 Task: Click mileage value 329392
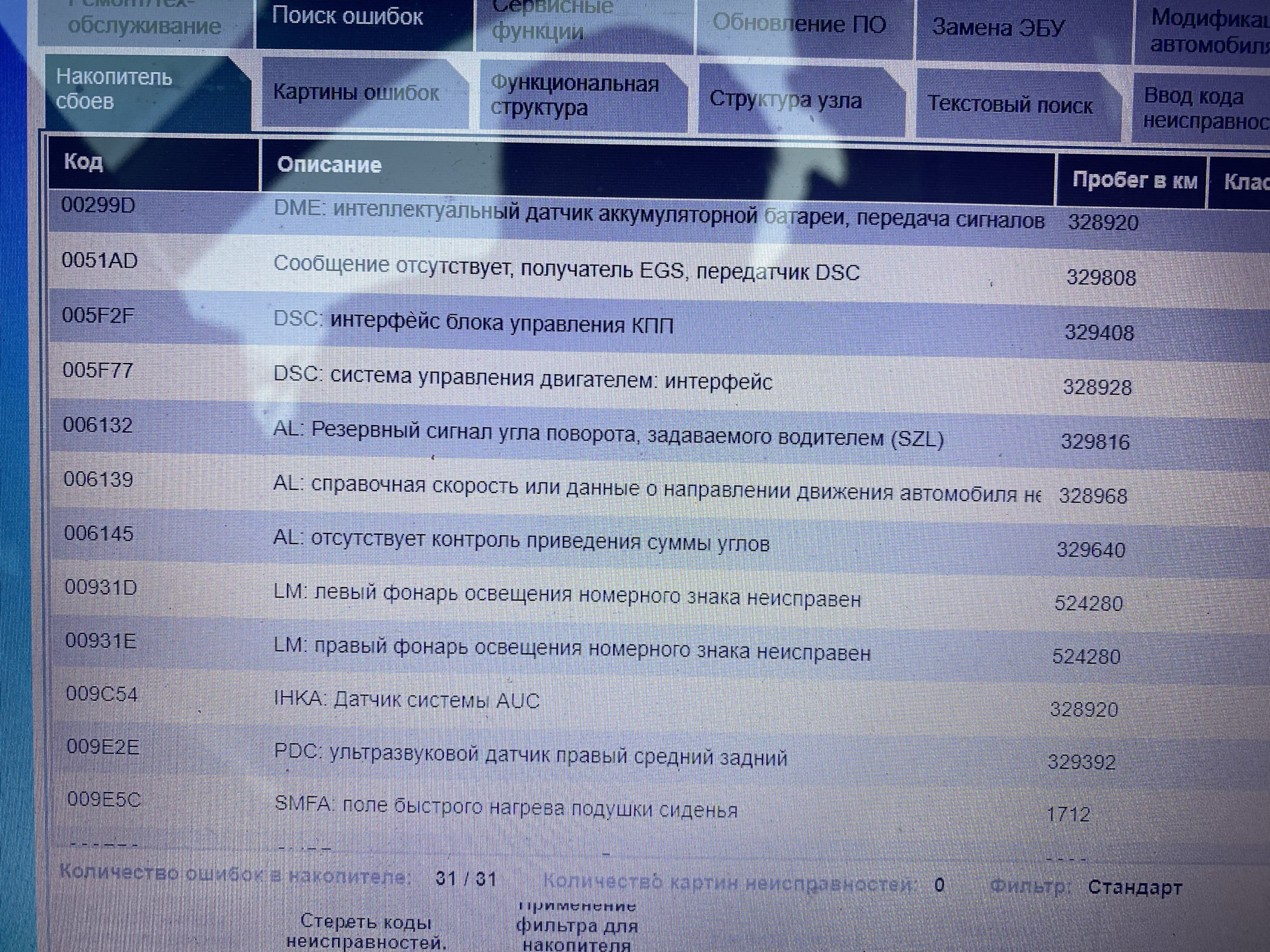pos(1082,762)
